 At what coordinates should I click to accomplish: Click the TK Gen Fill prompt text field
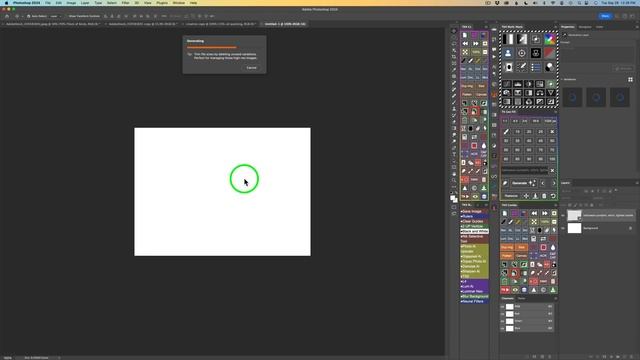pos(525,170)
